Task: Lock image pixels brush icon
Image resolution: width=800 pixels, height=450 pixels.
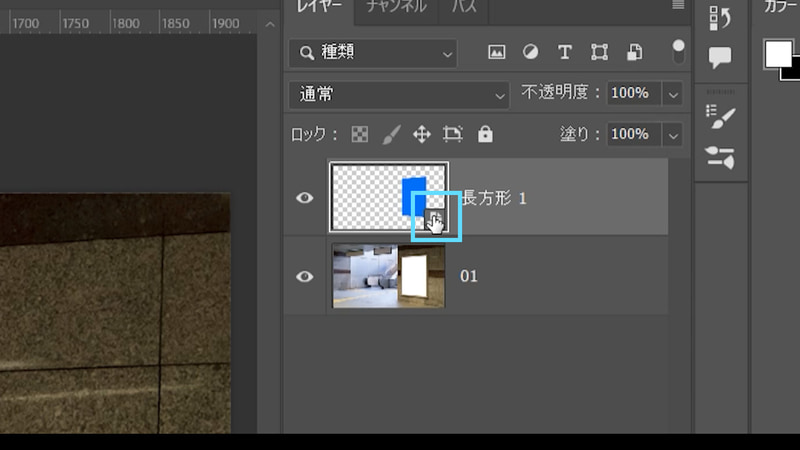Action: (391, 135)
